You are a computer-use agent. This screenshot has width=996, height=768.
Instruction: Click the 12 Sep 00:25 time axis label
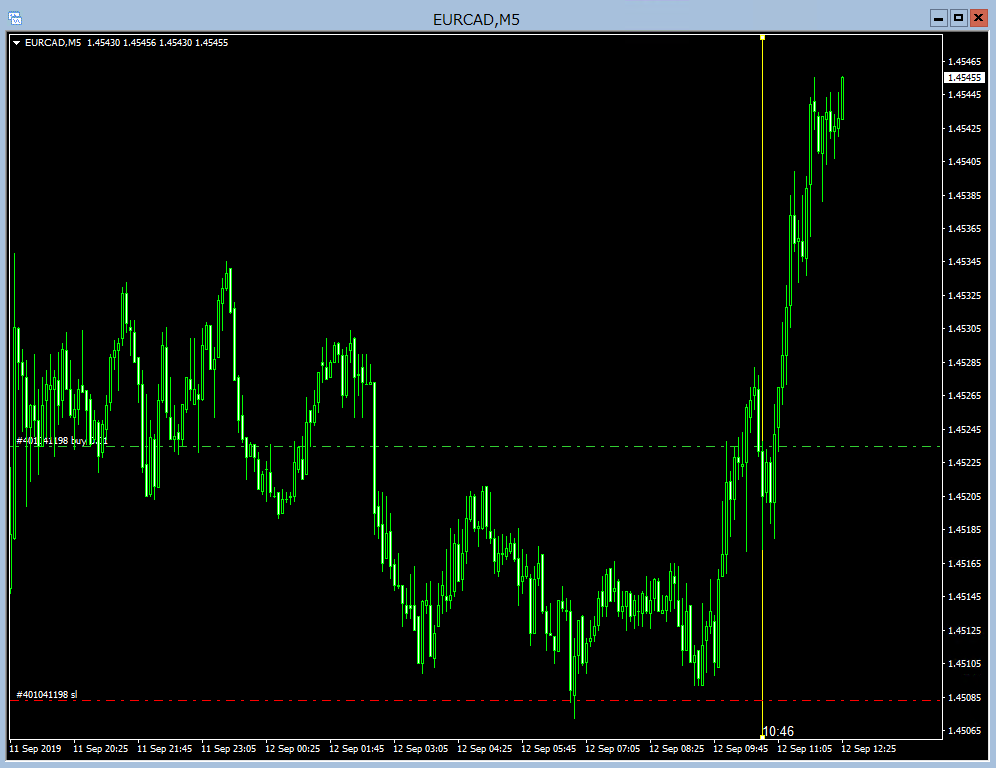point(293,748)
